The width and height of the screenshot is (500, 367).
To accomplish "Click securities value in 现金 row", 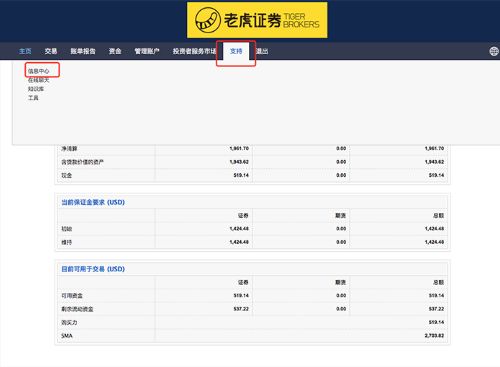I will pos(241,175).
